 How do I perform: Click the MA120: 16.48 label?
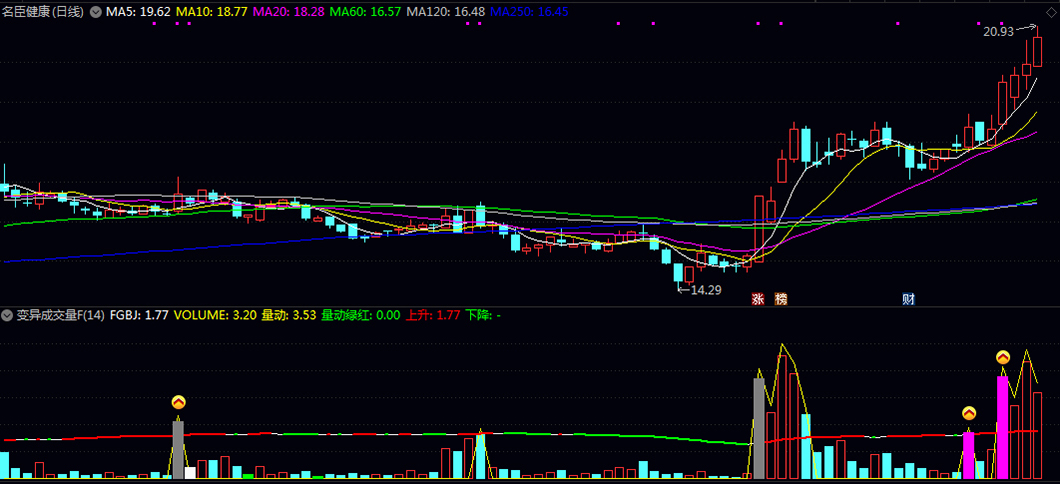(x=445, y=11)
